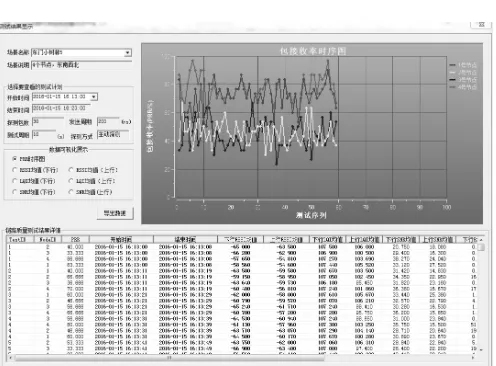Select the LQI均值(上行) radio button
496x366 pixels.
click(71, 181)
